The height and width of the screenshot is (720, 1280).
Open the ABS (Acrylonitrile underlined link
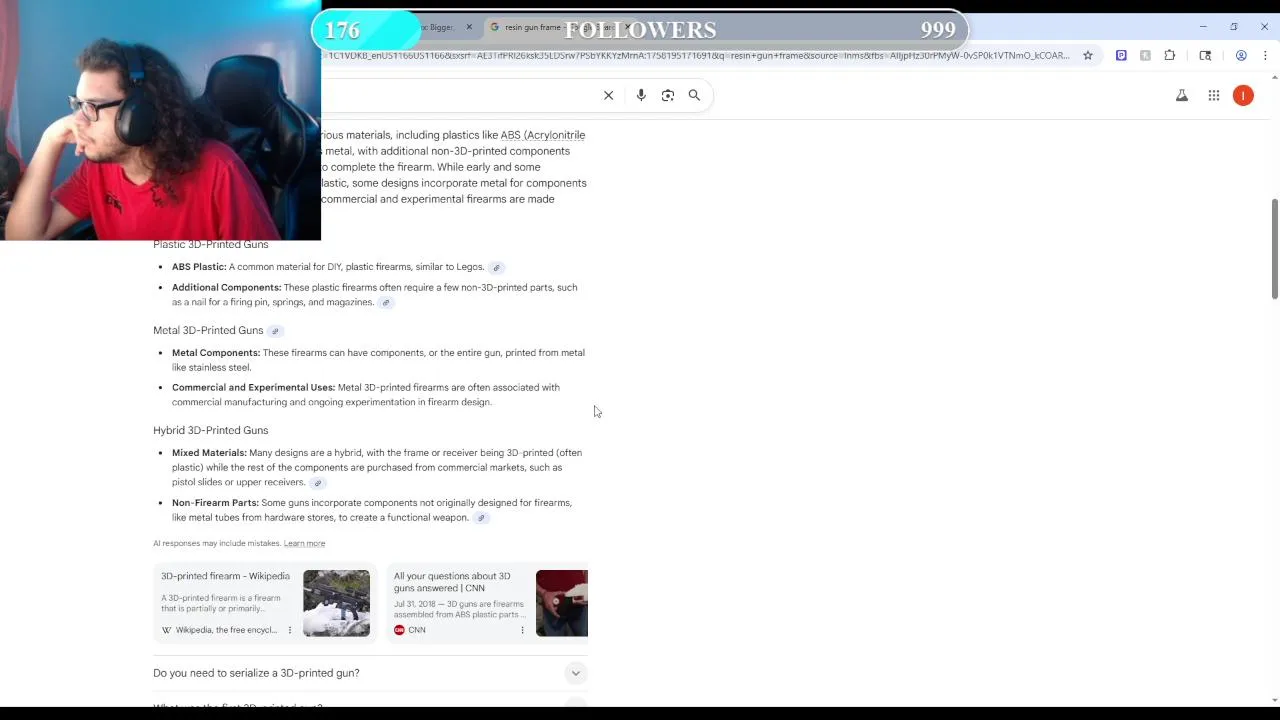[x=543, y=135]
